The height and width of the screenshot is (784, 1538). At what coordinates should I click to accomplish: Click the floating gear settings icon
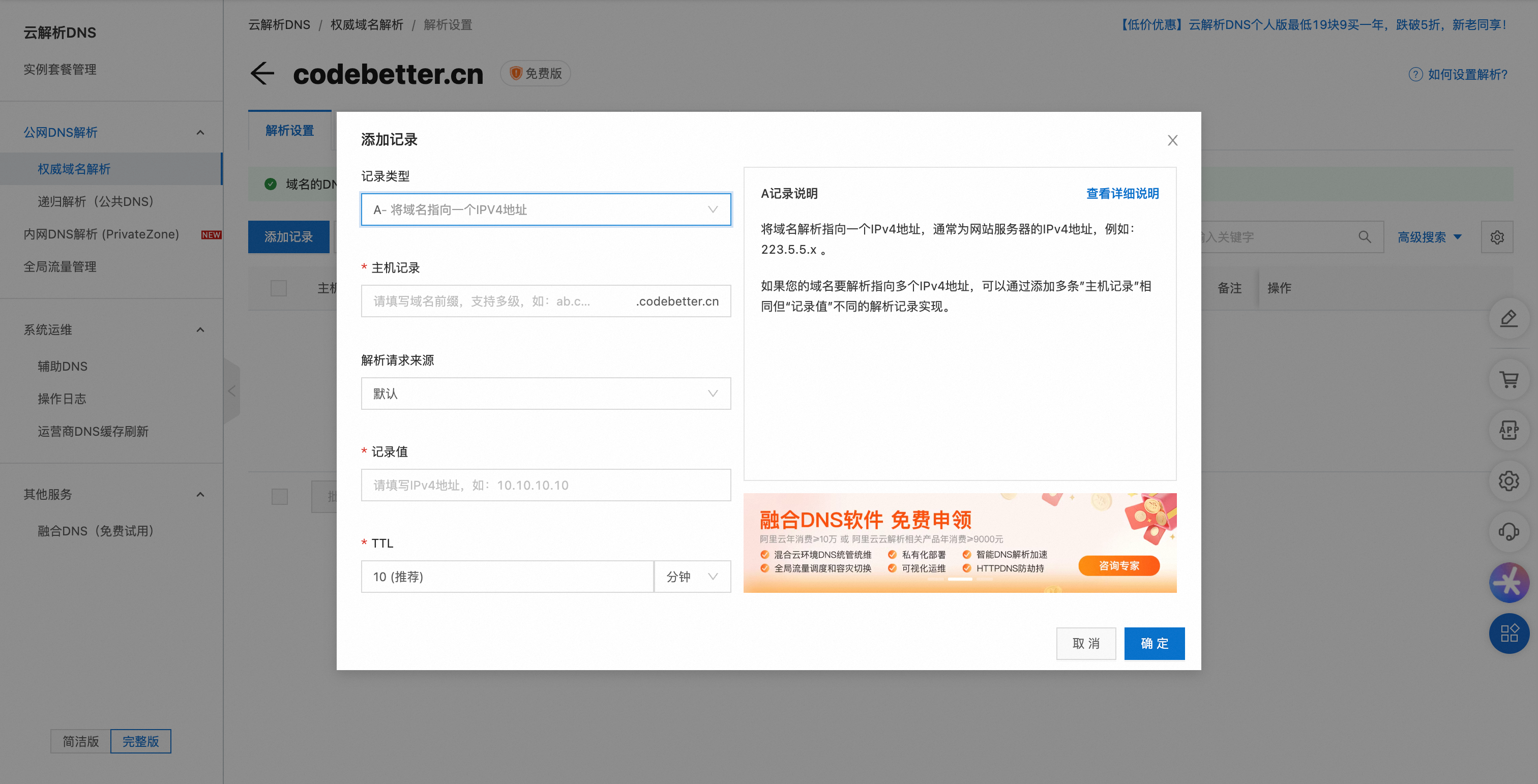pos(1508,480)
